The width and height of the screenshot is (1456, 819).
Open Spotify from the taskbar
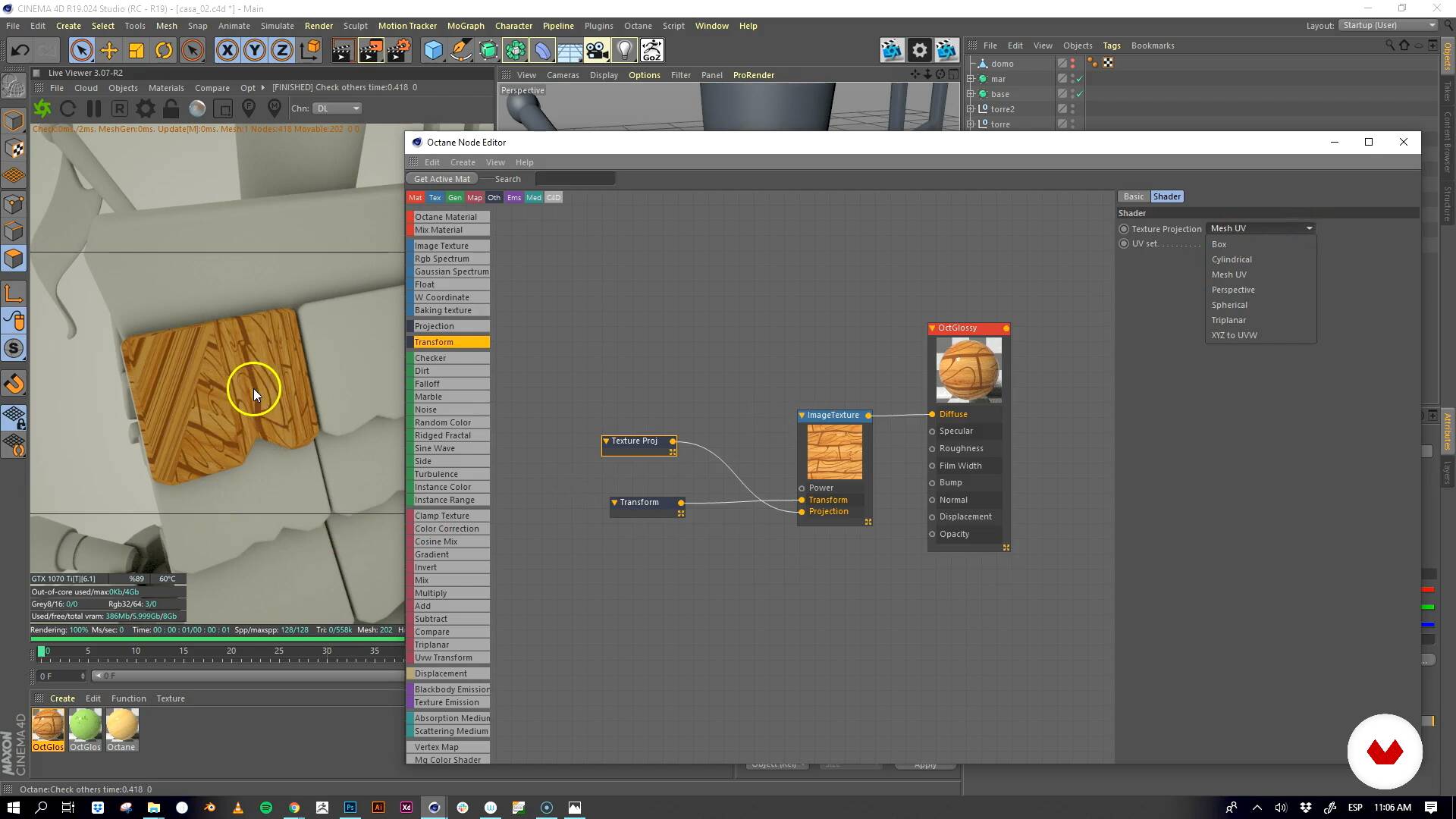coord(266,808)
